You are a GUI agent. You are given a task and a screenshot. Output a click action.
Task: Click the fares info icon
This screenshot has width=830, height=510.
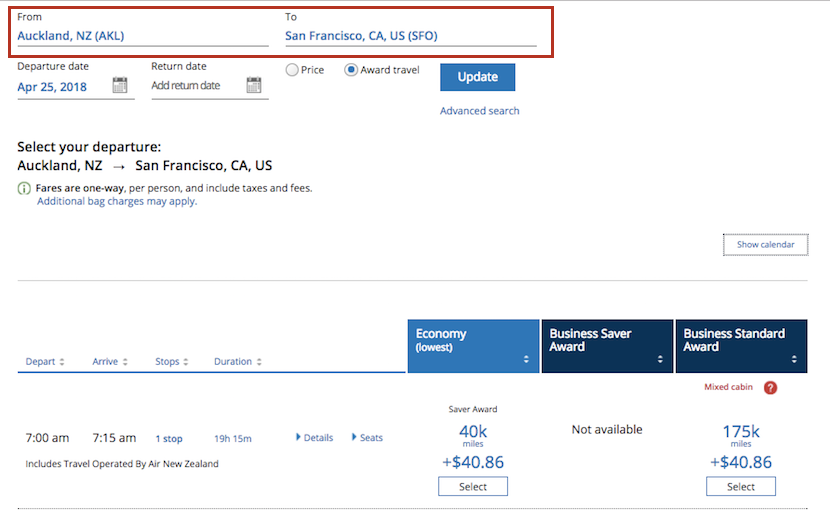(x=24, y=188)
